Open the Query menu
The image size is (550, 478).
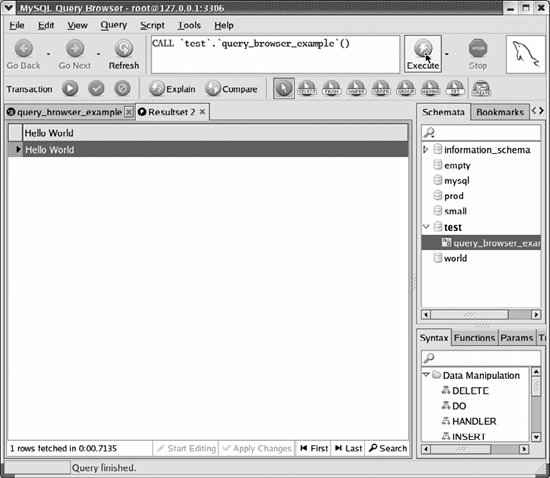tap(114, 25)
